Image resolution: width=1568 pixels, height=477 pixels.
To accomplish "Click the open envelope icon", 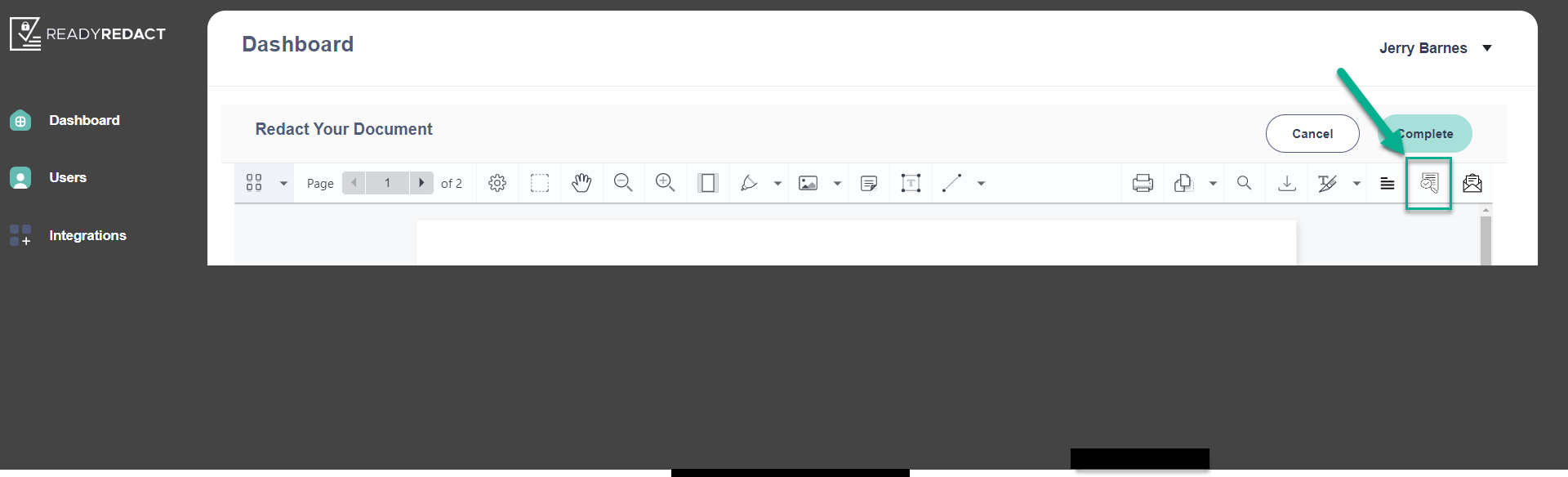I will pos(1472,183).
